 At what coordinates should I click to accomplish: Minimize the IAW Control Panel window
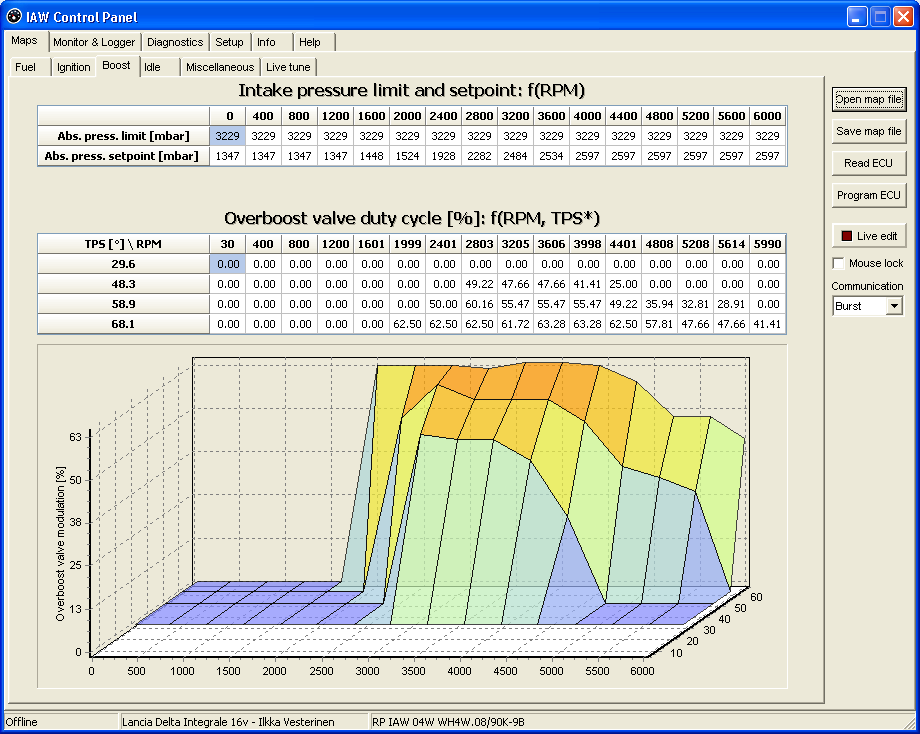coord(857,16)
